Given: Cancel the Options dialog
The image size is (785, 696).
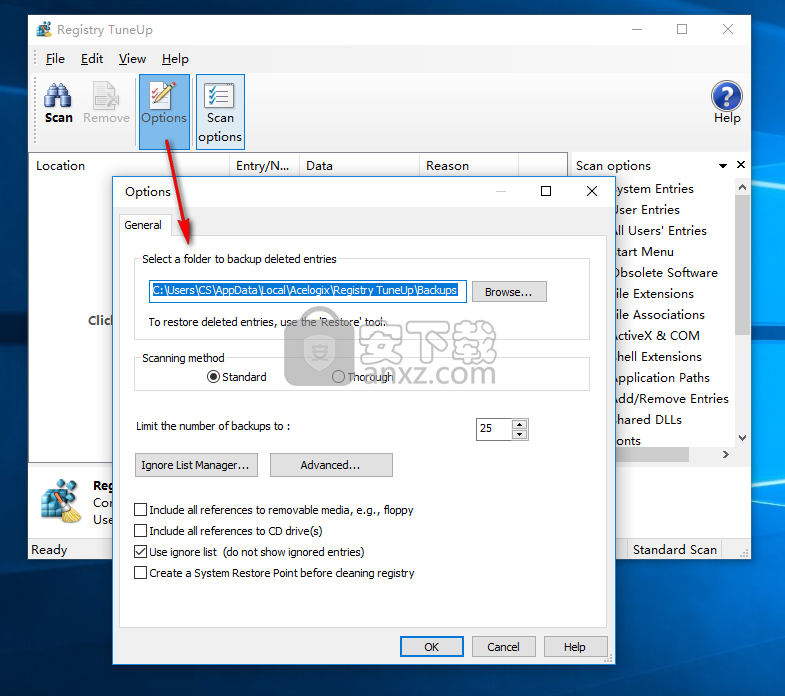Looking at the screenshot, I should [x=504, y=646].
